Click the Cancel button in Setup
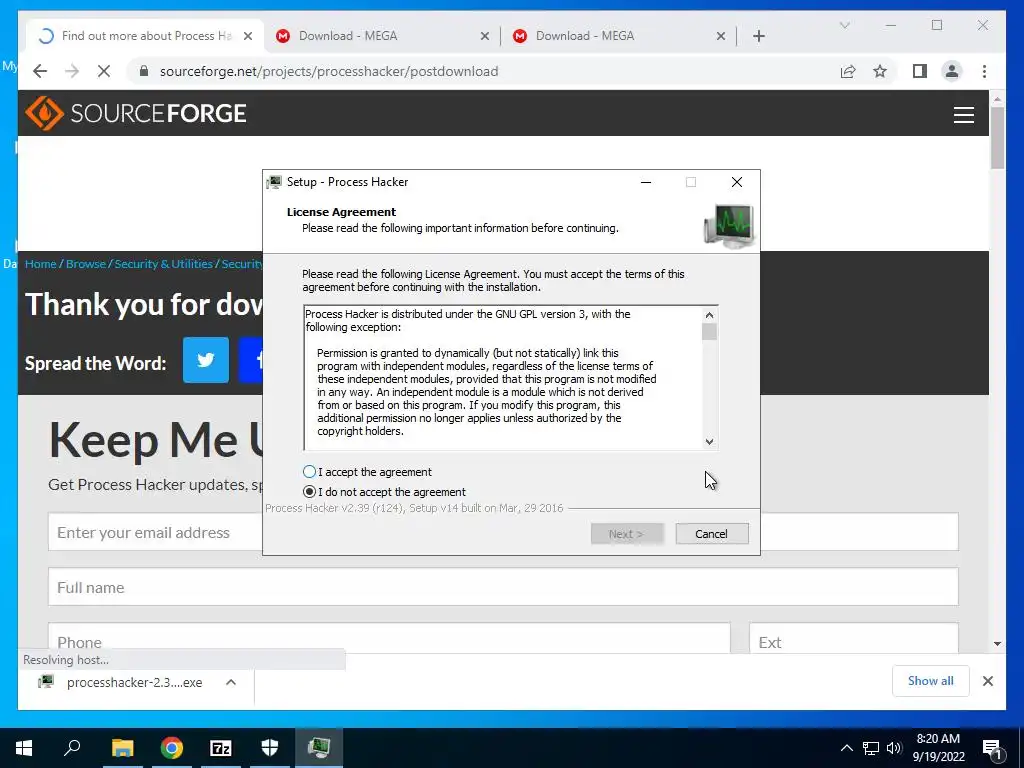1024x768 pixels. pos(711,534)
